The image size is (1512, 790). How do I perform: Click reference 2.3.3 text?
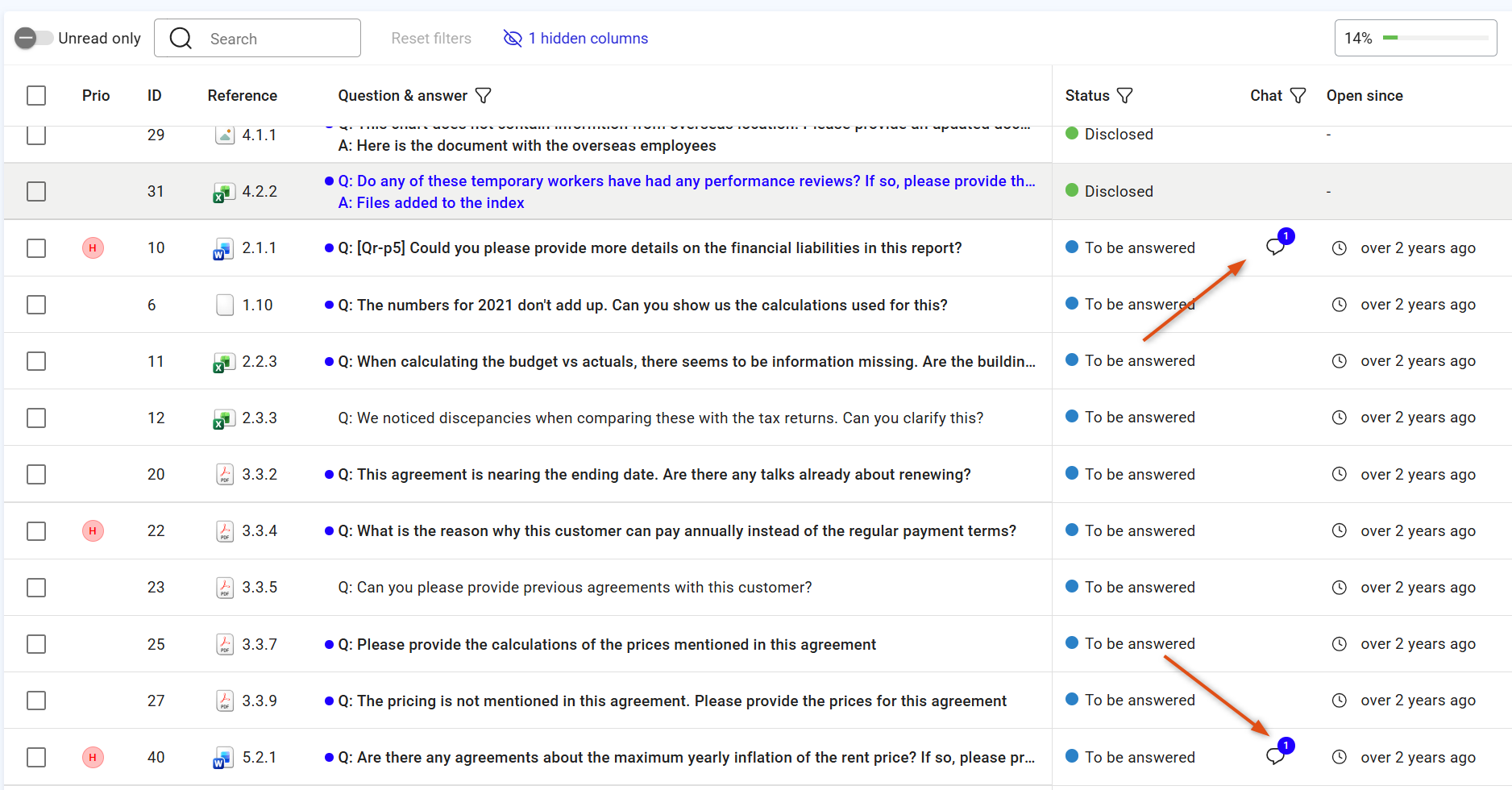[x=260, y=418]
